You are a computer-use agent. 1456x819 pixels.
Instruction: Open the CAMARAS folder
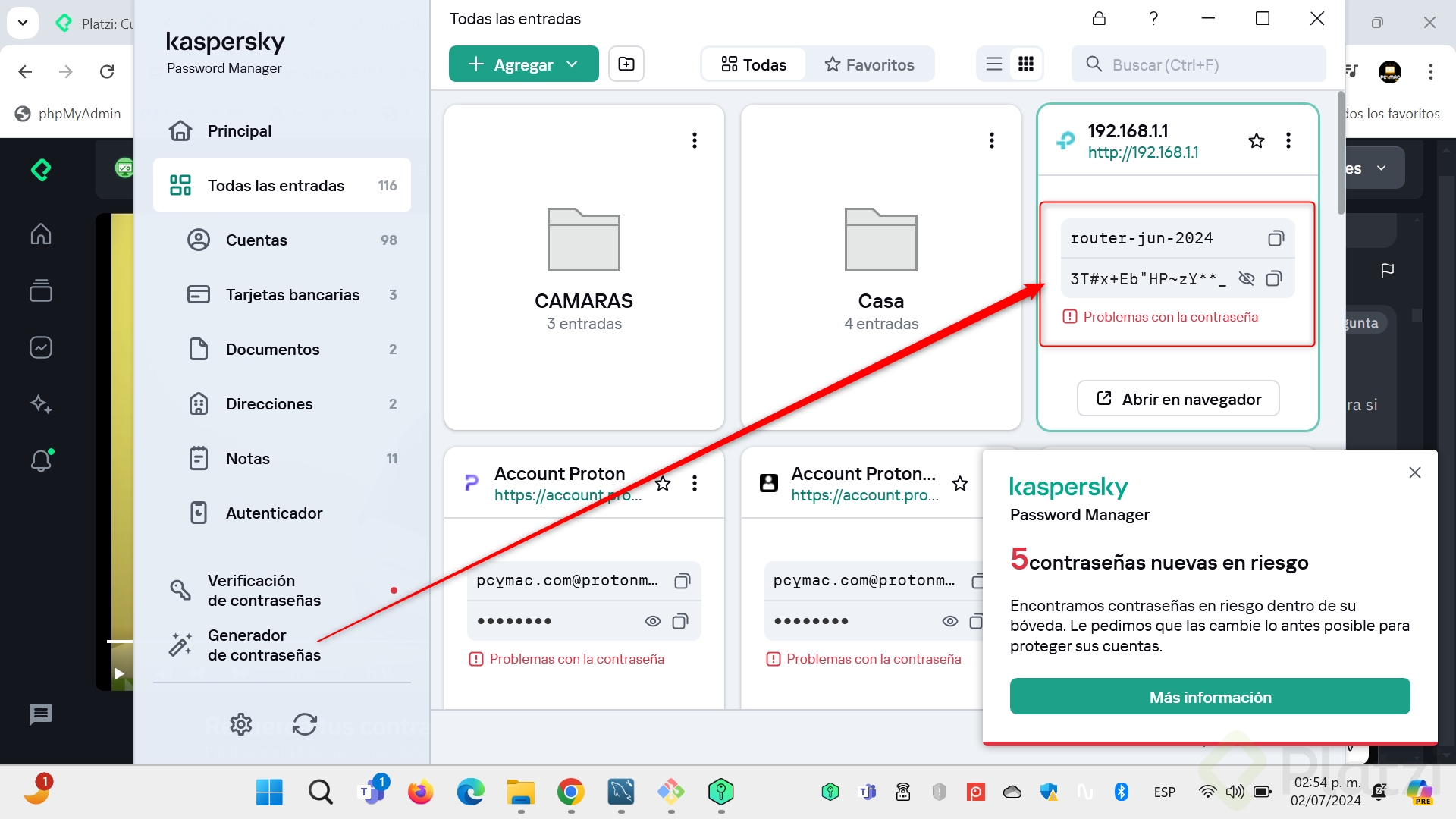(x=584, y=268)
